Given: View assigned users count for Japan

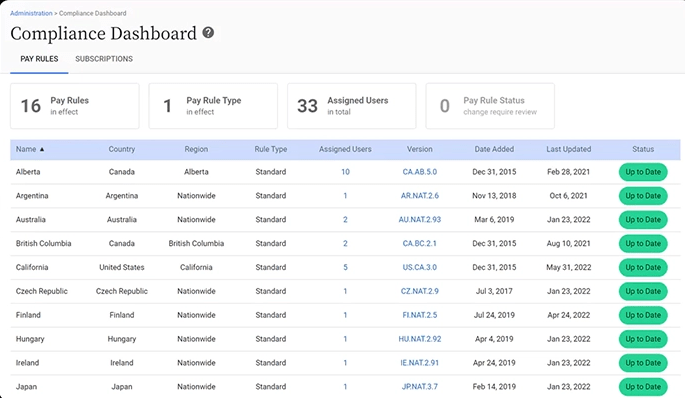Looking at the screenshot, I should 345,387.
